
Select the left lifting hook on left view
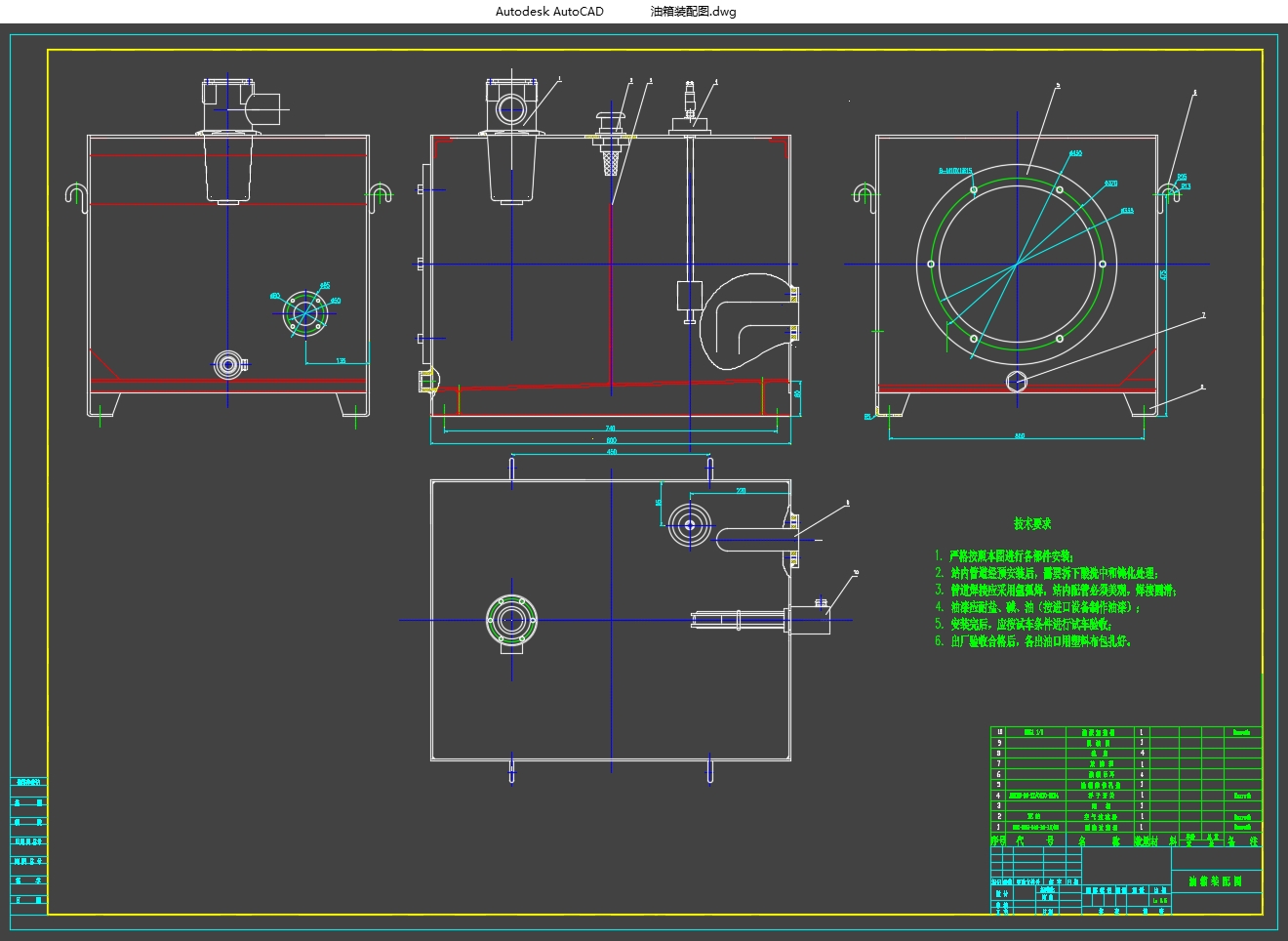(x=77, y=193)
